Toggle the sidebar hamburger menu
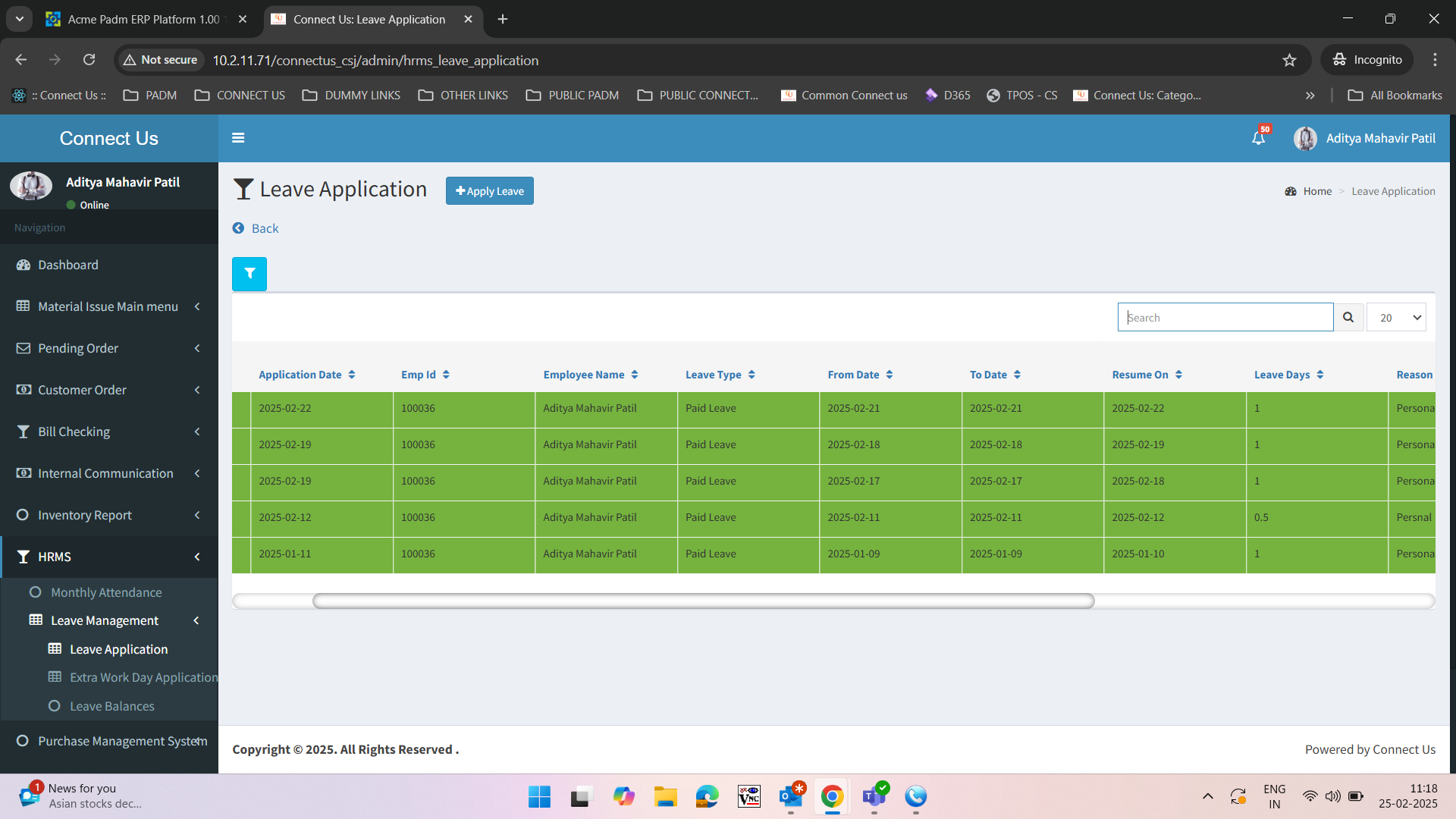 coord(238,138)
